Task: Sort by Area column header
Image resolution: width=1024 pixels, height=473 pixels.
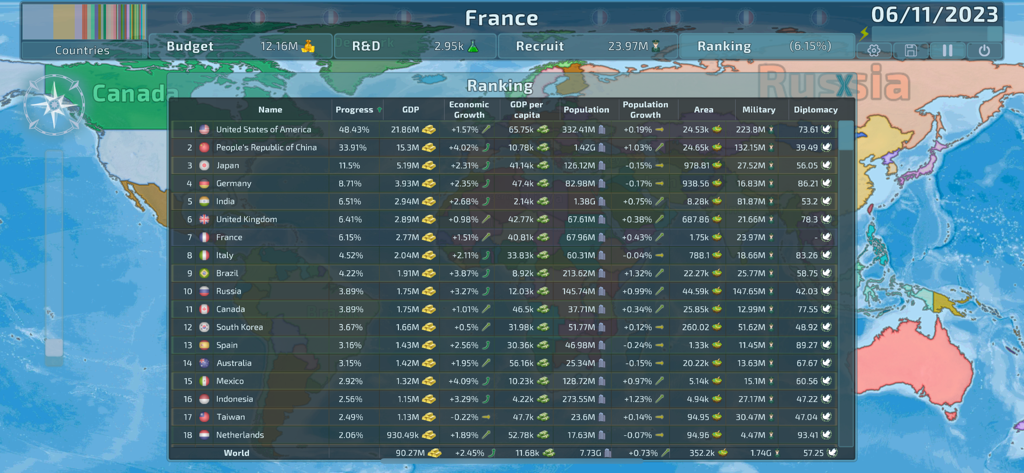Action: click(x=704, y=110)
